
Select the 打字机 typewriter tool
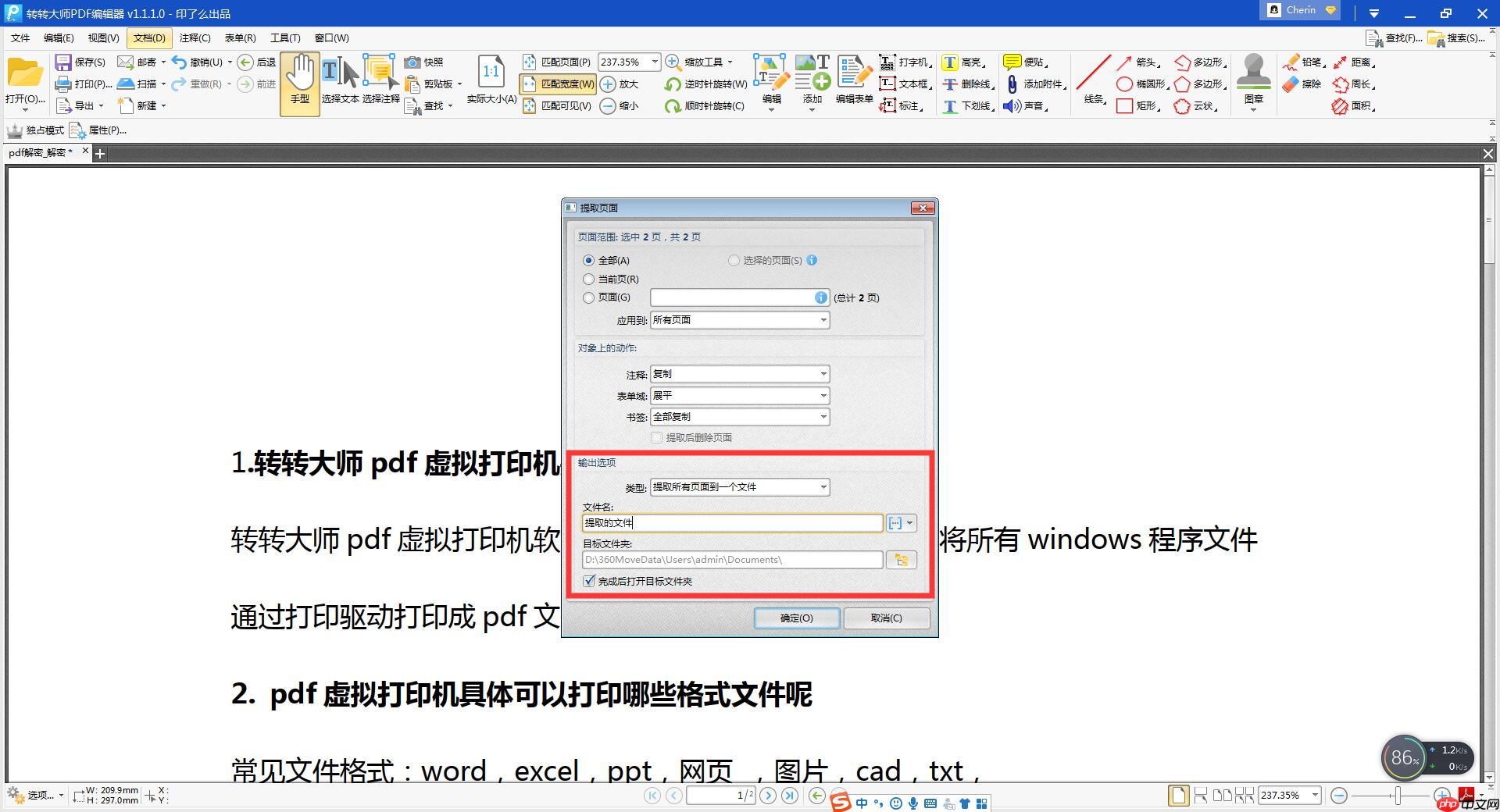coord(905,62)
